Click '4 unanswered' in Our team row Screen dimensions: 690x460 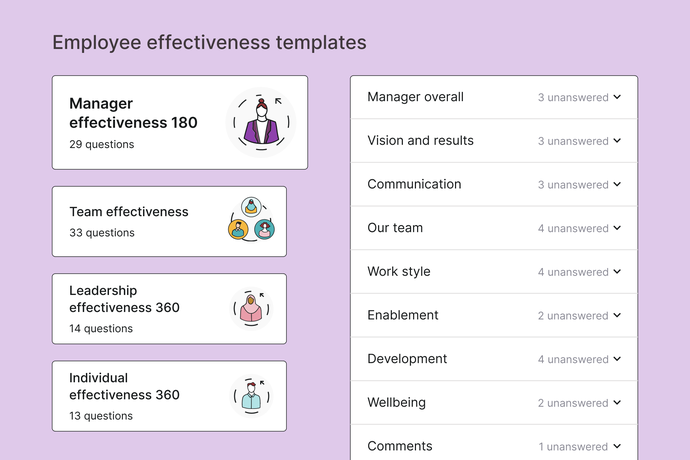click(573, 228)
